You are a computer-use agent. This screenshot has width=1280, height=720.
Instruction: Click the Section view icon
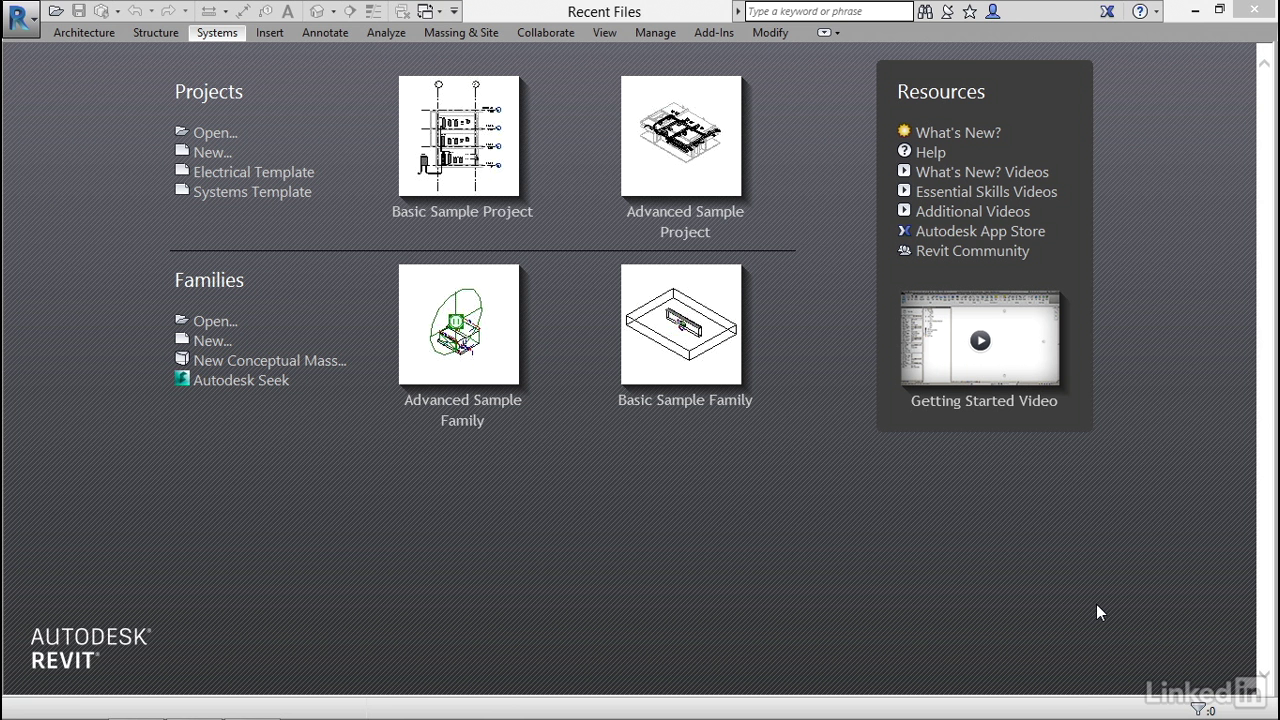tap(350, 11)
